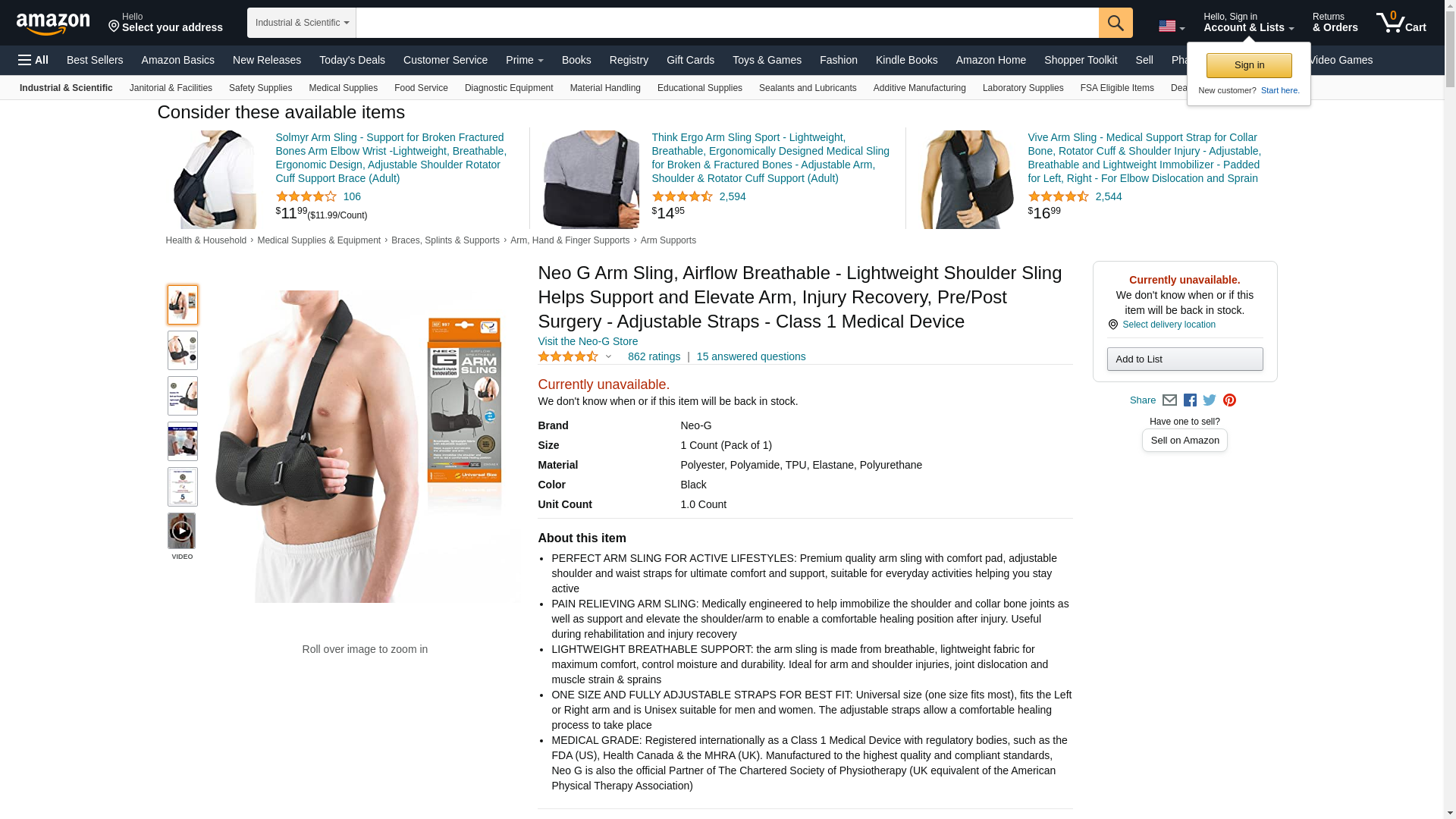Expand the country flag language selector

click(x=1172, y=27)
